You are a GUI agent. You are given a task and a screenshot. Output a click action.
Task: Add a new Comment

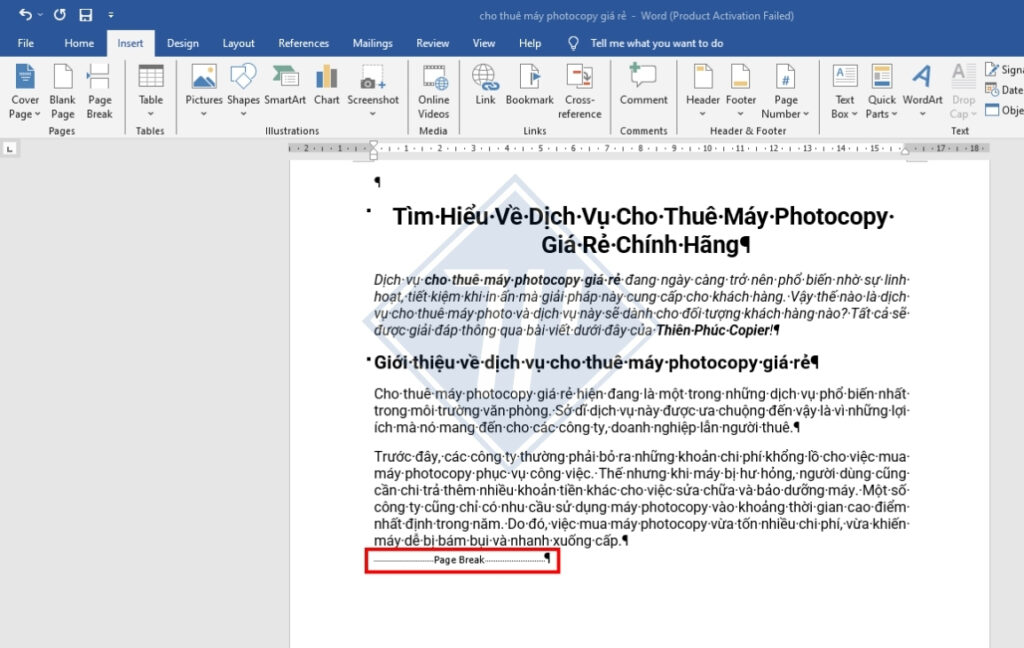643,85
